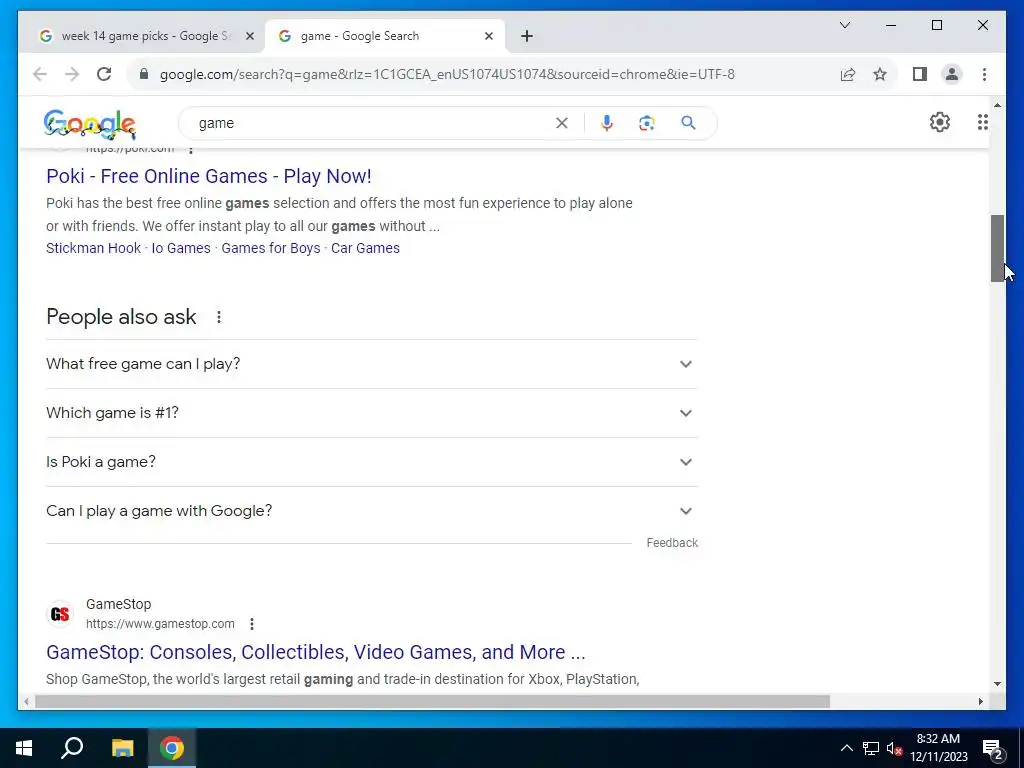Open taskbar clock and date
The height and width of the screenshot is (768, 1024).
pos(938,748)
